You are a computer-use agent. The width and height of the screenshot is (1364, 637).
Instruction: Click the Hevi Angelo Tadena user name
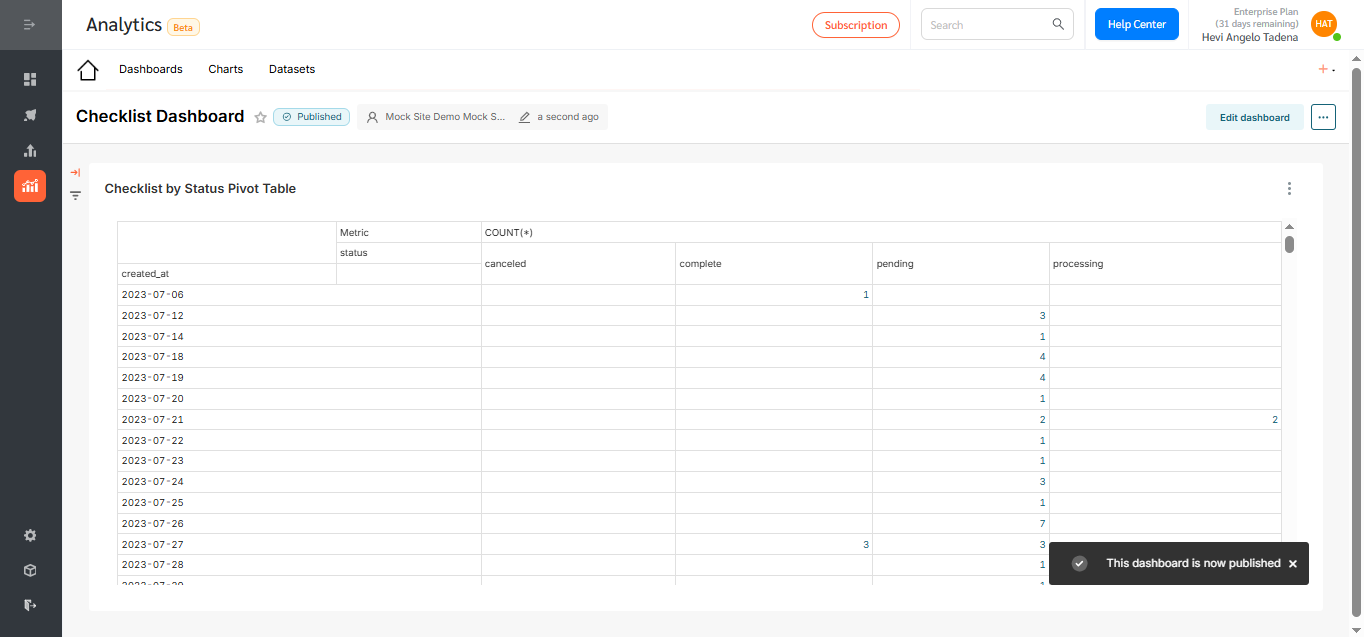pos(1250,37)
